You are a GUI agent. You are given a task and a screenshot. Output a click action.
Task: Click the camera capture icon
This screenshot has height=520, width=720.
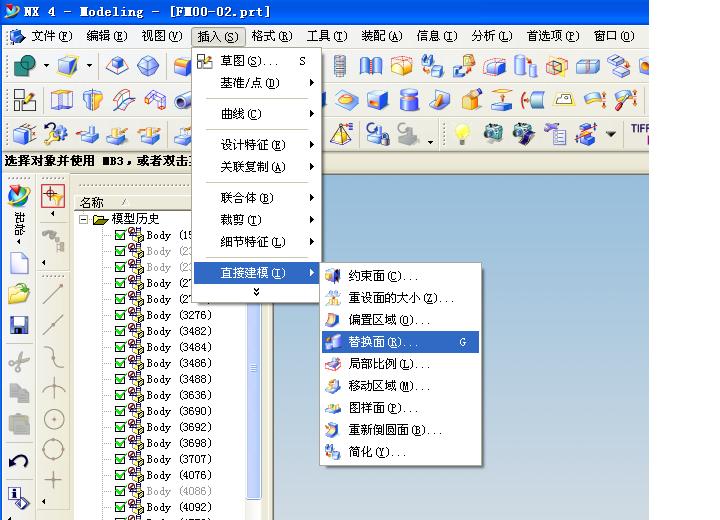(494, 134)
